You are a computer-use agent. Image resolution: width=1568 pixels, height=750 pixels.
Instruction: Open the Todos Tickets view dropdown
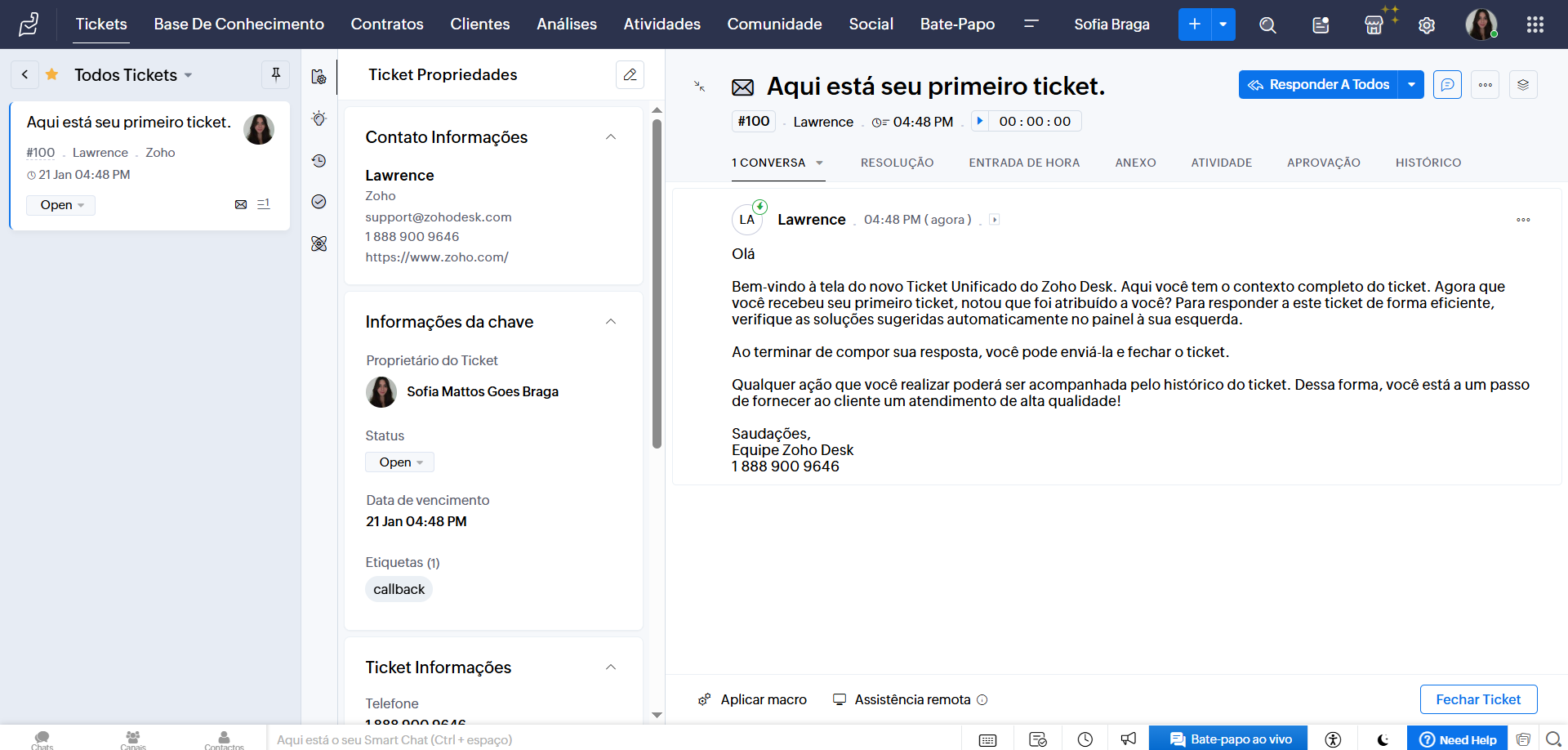point(189,74)
